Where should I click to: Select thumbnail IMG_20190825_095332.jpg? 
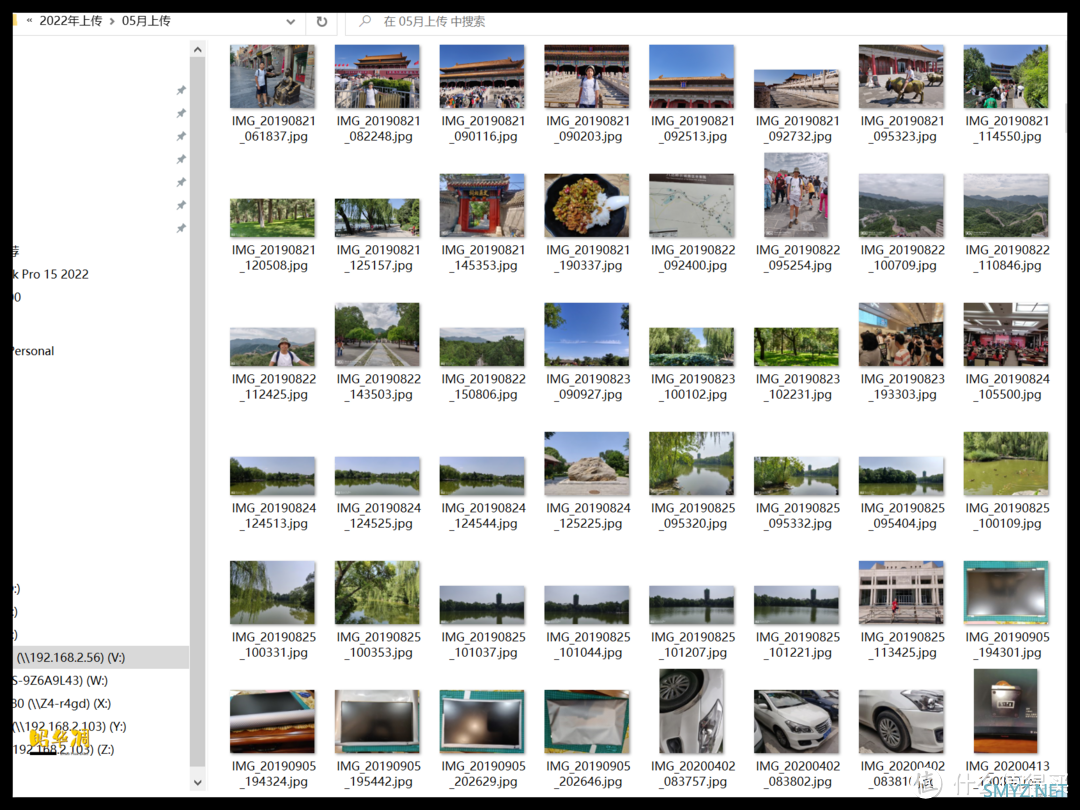(x=796, y=476)
